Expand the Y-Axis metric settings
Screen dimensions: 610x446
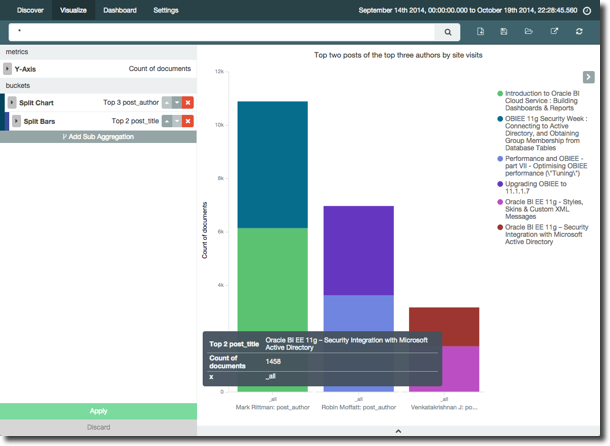[8, 69]
